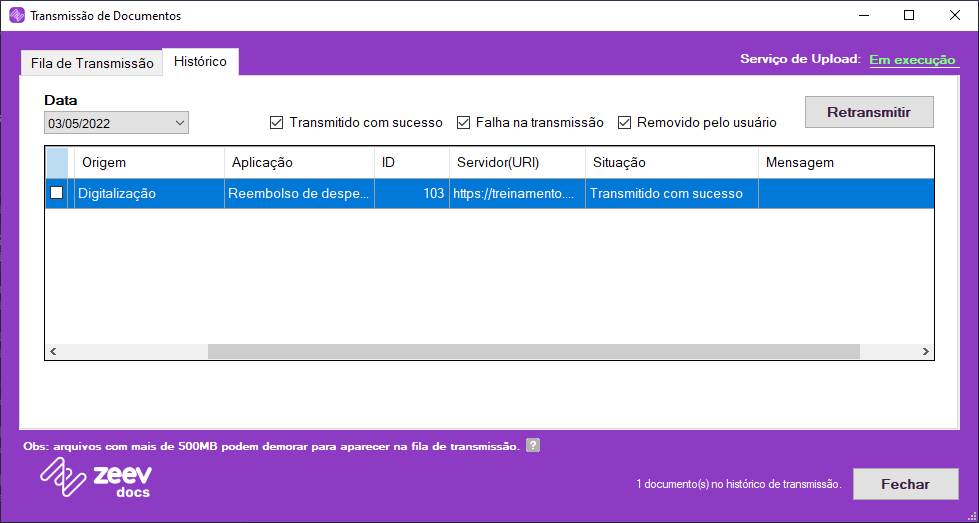Viewport: 979px width, 523px height.
Task: Click the Servidor(URI) column header
Action: click(x=515, y=162)
